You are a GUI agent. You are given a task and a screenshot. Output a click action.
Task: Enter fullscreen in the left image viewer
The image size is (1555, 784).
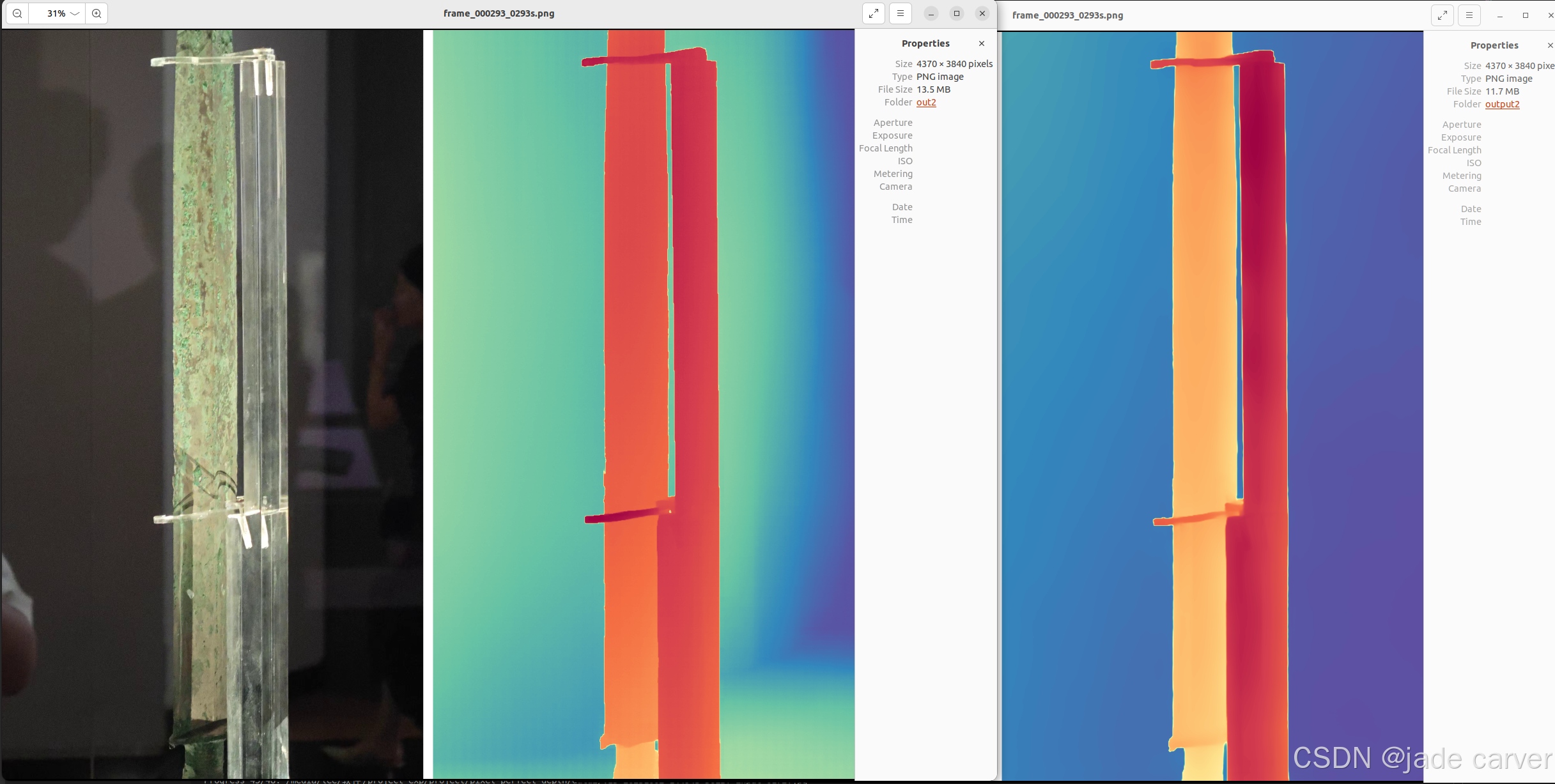(x=874, y=13)
